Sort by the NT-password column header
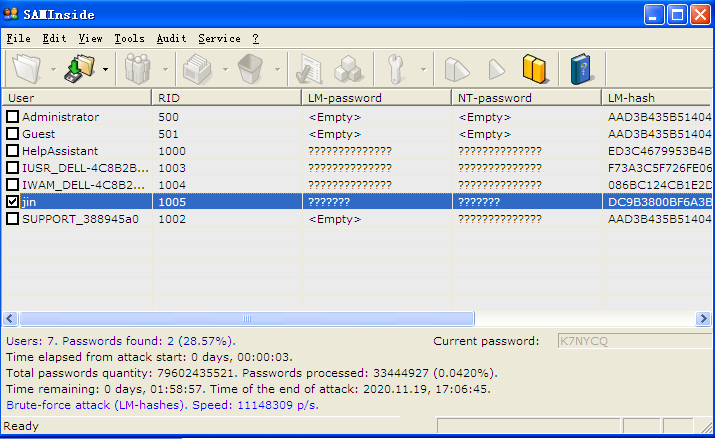 [x=527, y=98]
